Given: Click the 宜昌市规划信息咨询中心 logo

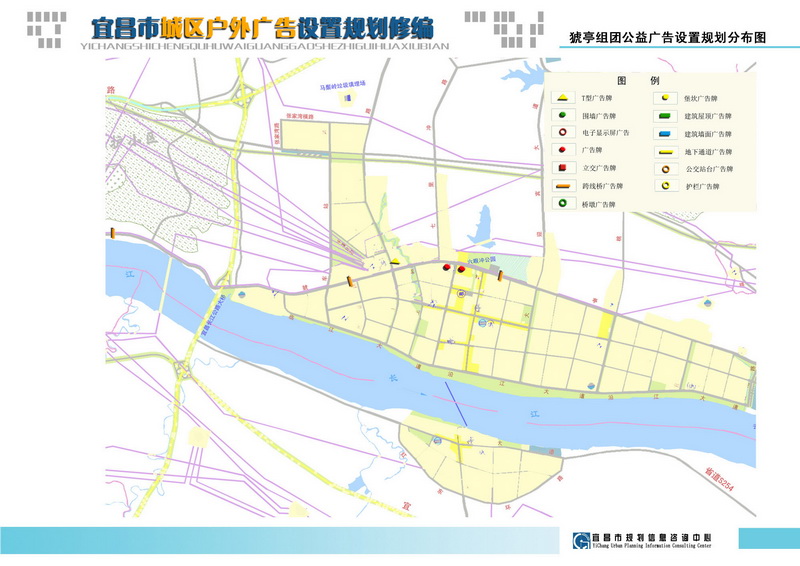Looking at the screenshot, I should [x=642, y=540].
